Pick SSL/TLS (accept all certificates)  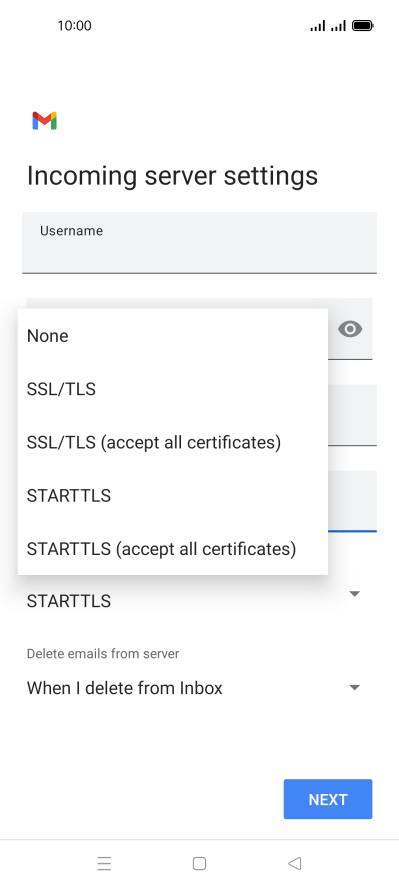coord(173,442)
